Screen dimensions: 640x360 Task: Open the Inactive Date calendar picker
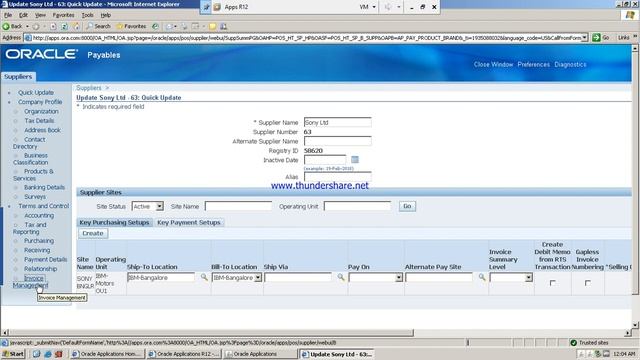pos(355,160)
